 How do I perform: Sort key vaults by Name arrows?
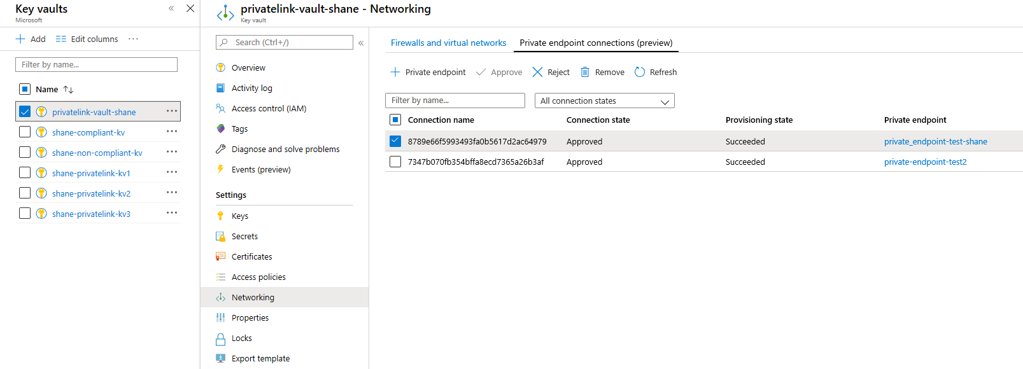[x=68, y=89]
